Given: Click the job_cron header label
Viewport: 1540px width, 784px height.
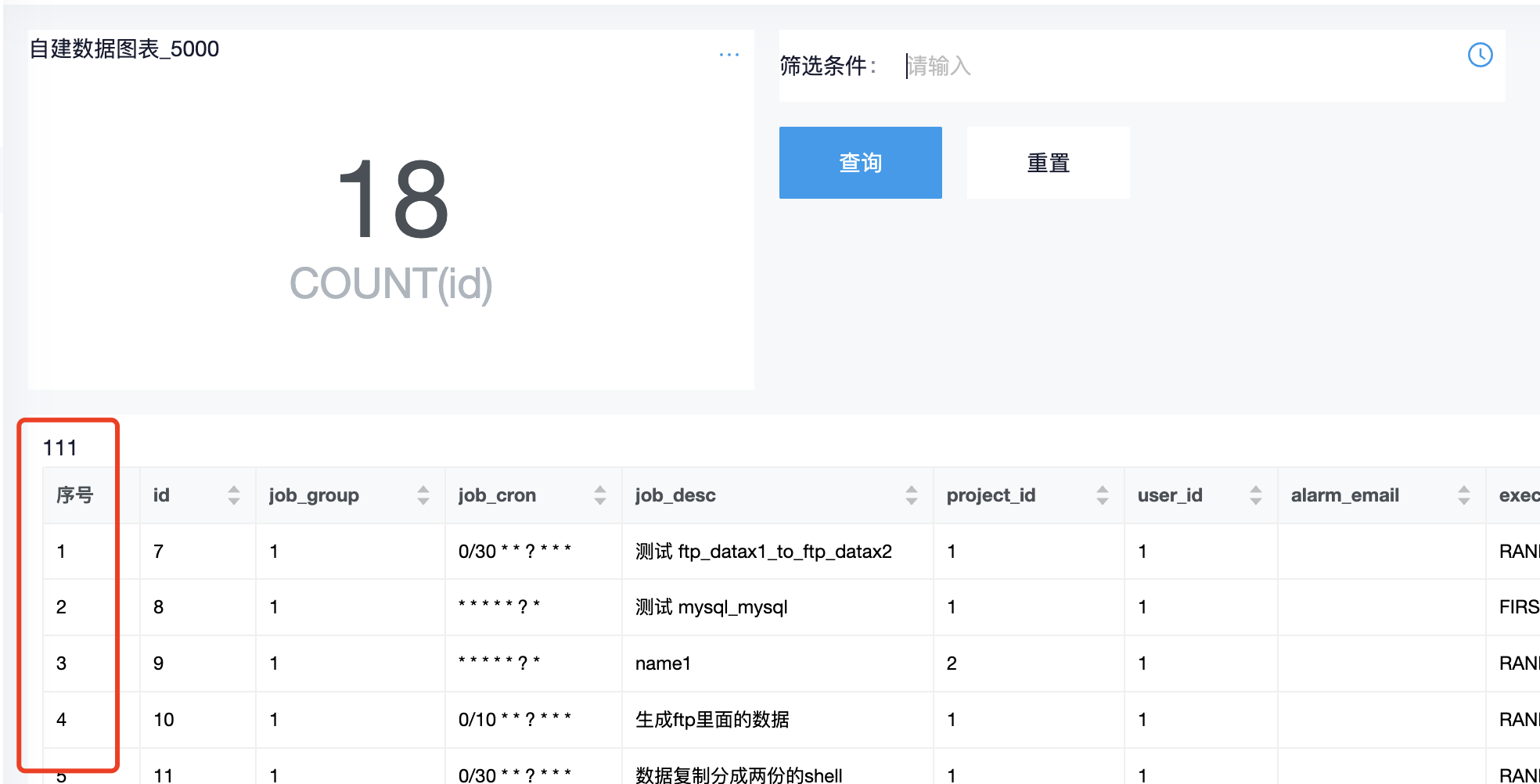Looking at the screenshot, I should [497, 495].
